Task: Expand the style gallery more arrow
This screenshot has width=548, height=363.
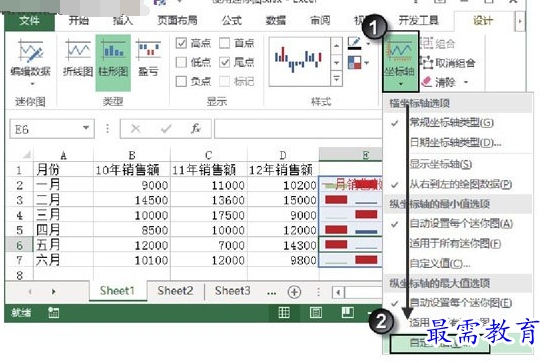Action: [336, 79]
